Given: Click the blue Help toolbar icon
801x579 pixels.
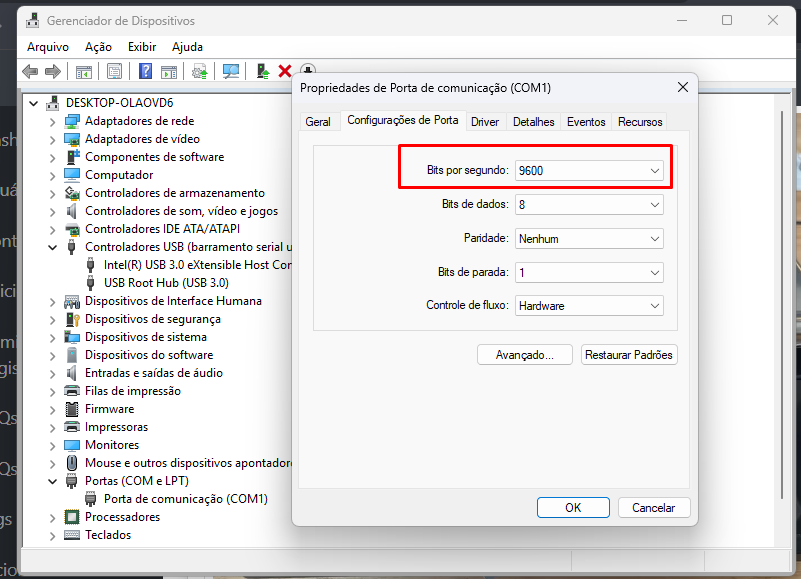Looking at the screenshot, I should 145,71.
